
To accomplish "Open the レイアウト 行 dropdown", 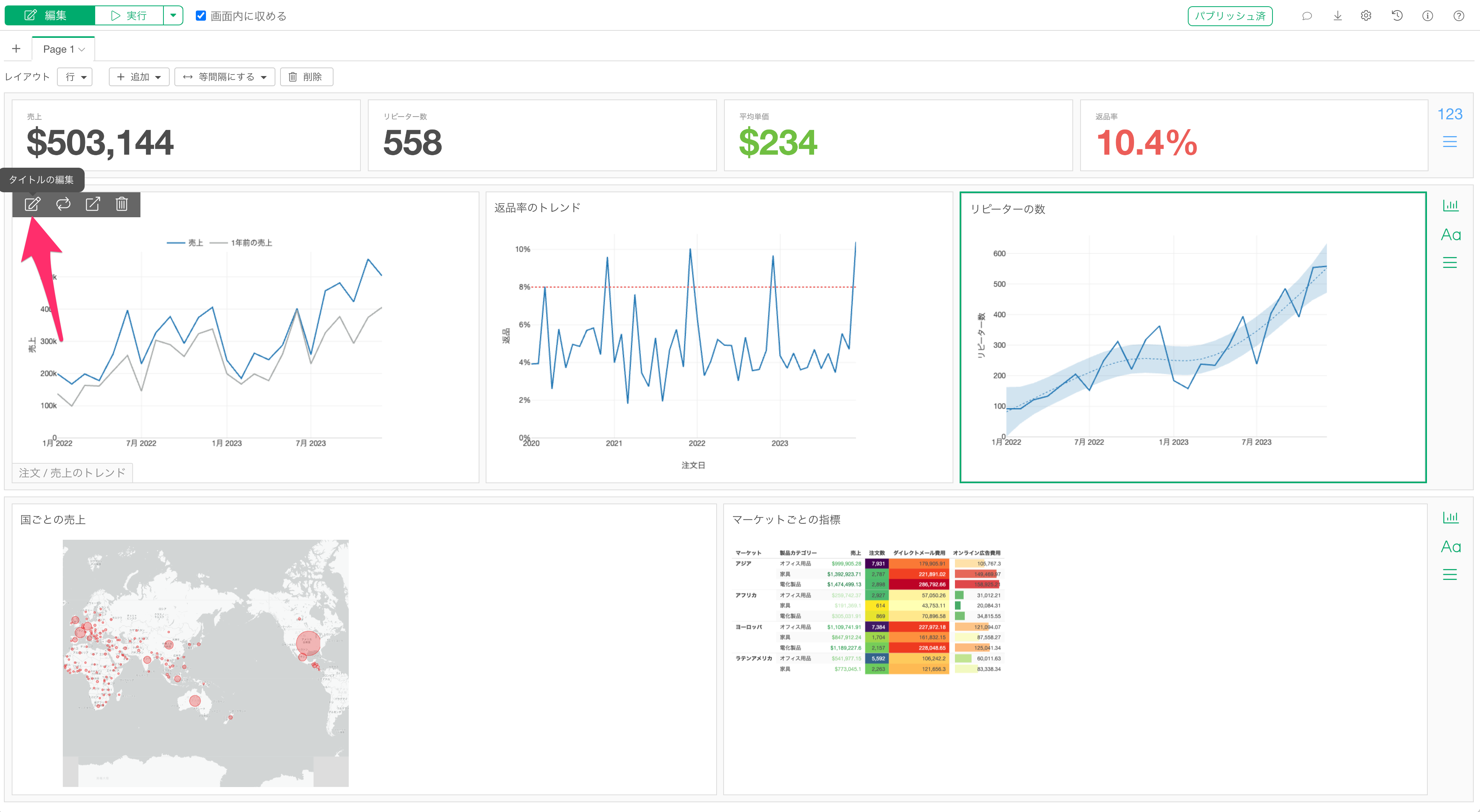I will click(x=75, y=76).
